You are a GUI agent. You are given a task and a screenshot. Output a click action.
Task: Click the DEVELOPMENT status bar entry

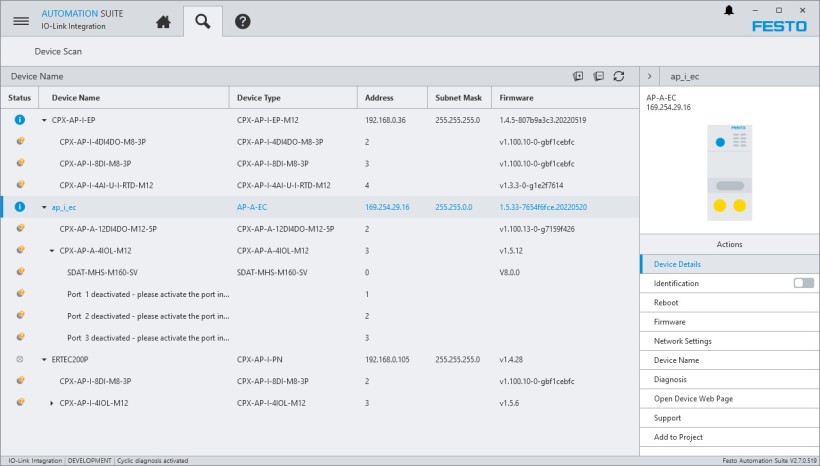click(89, 461)
